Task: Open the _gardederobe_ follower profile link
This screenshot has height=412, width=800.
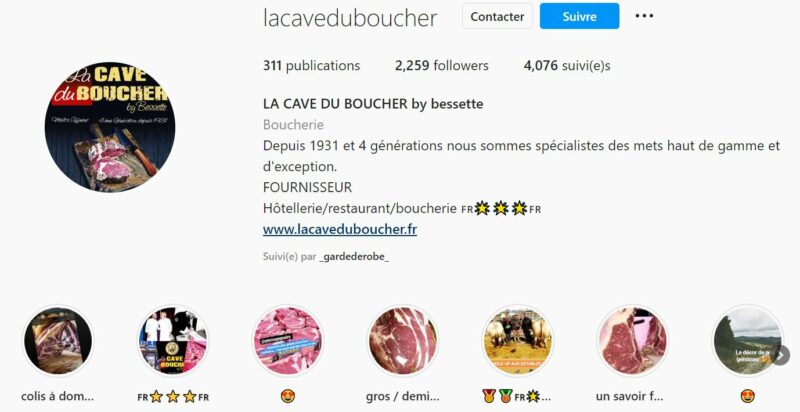Action: click(354, 256)
